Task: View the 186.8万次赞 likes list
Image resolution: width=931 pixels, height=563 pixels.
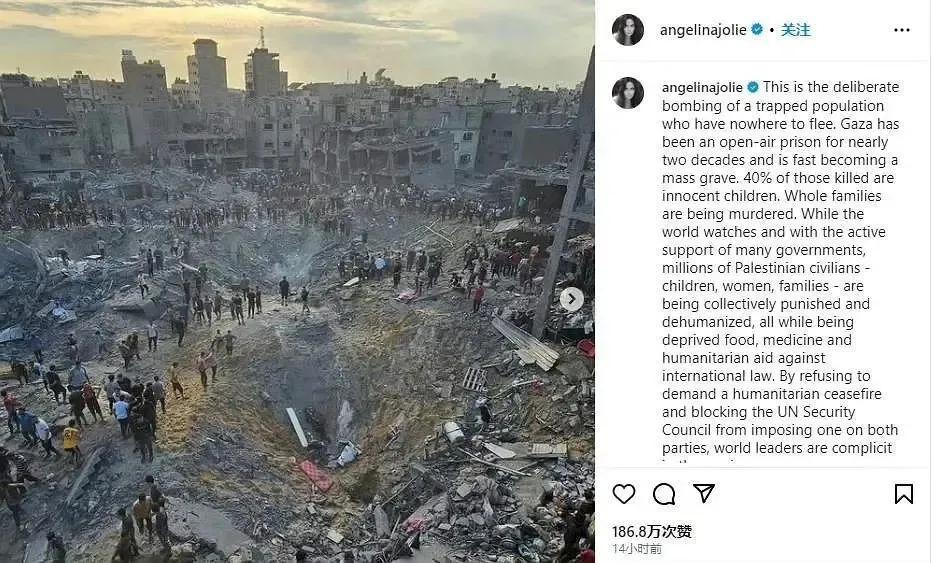Action: click(x=652, y=531)
